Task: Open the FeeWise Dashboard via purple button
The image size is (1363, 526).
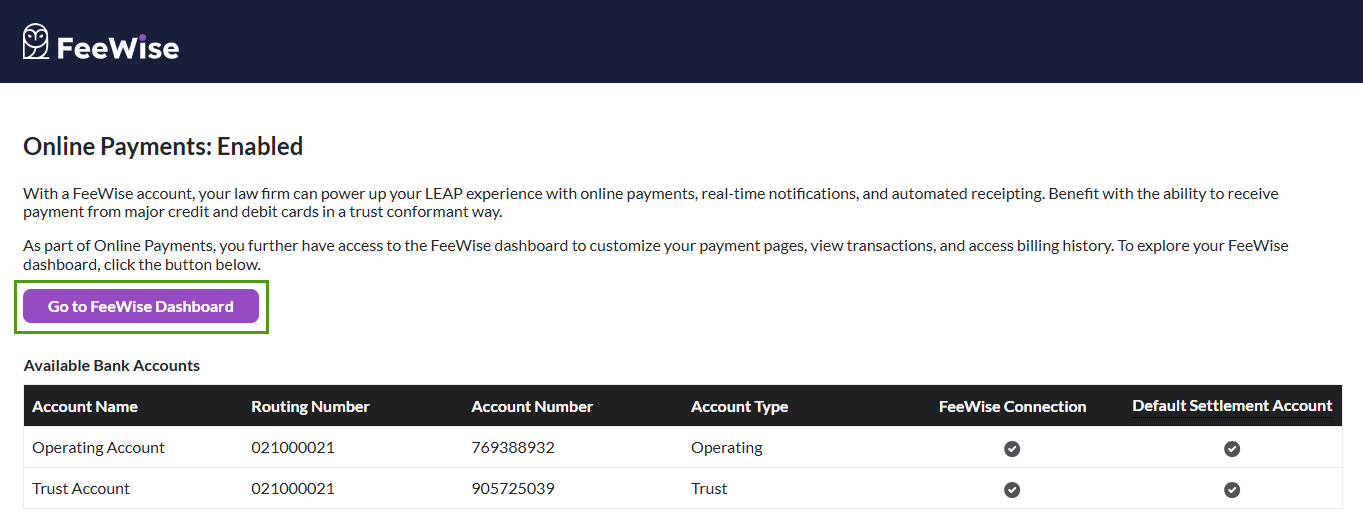Action: click(141, 307)
